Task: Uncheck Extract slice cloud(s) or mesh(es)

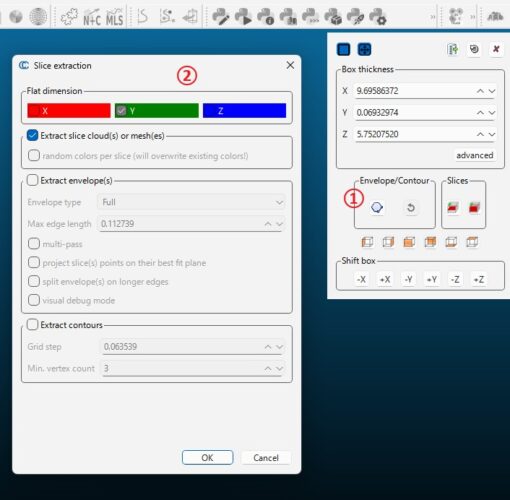Action: (33, 135)
